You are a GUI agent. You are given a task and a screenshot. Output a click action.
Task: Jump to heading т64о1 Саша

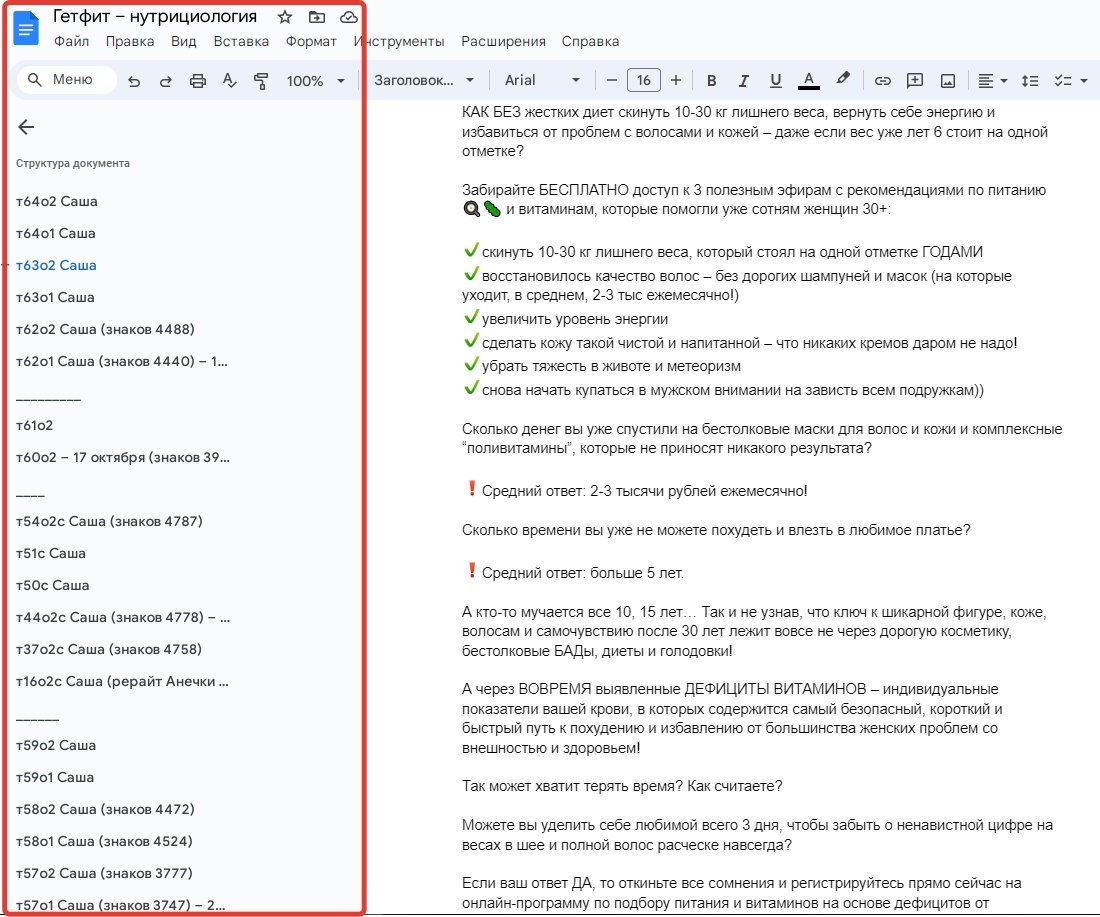55,234
